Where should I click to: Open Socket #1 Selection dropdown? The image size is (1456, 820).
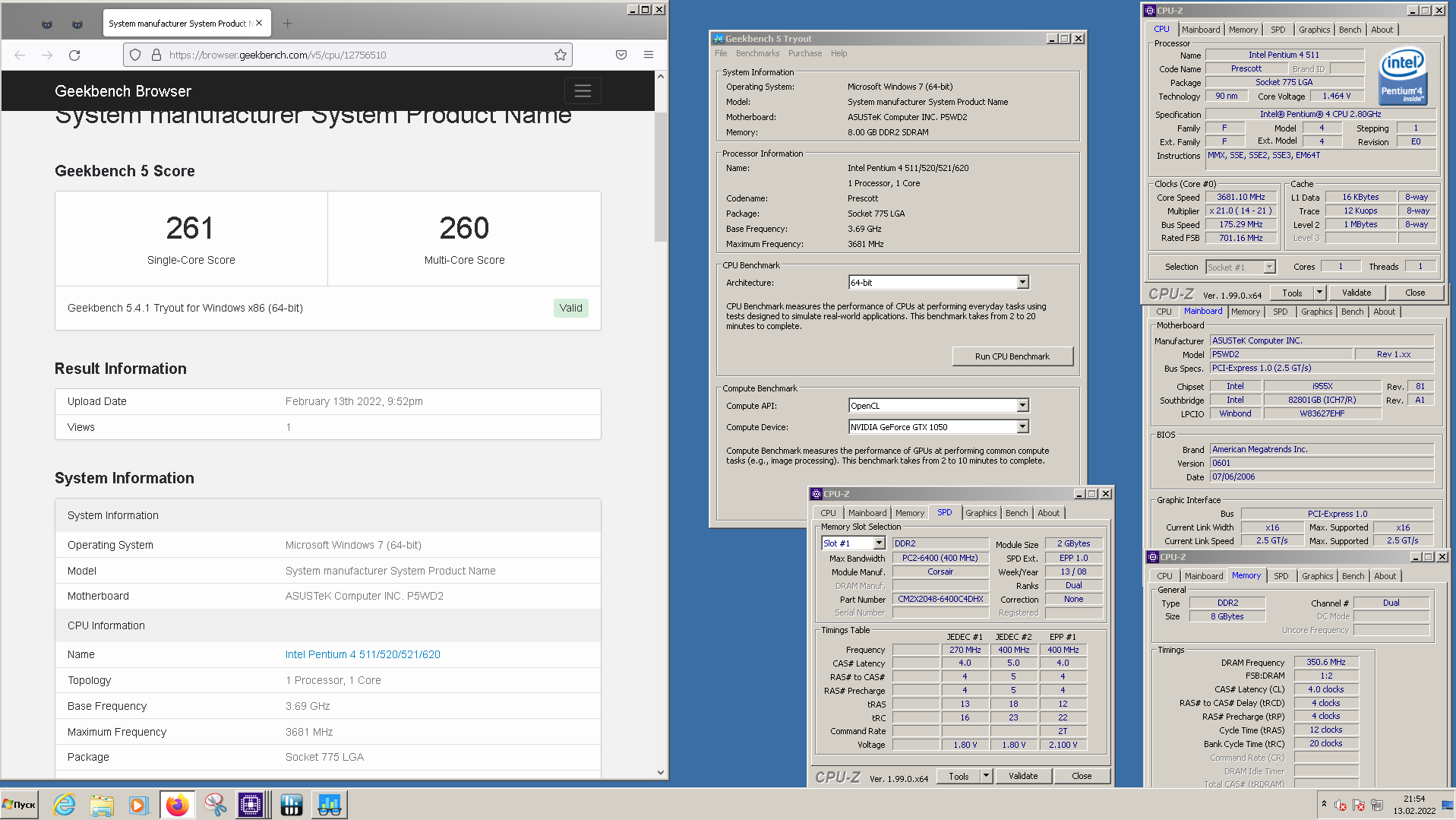[1269, 267]
